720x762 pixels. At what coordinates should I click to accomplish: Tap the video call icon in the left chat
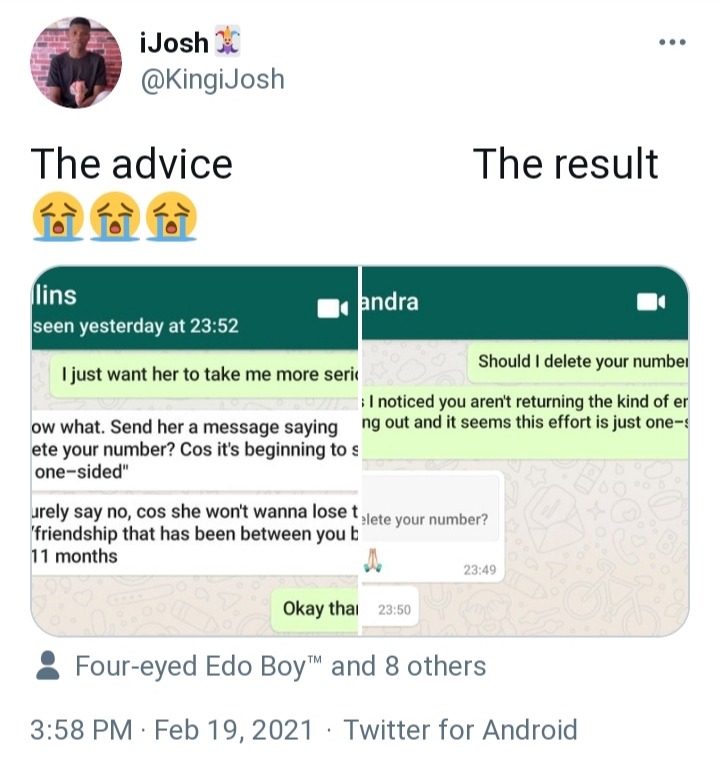(332, 309)
